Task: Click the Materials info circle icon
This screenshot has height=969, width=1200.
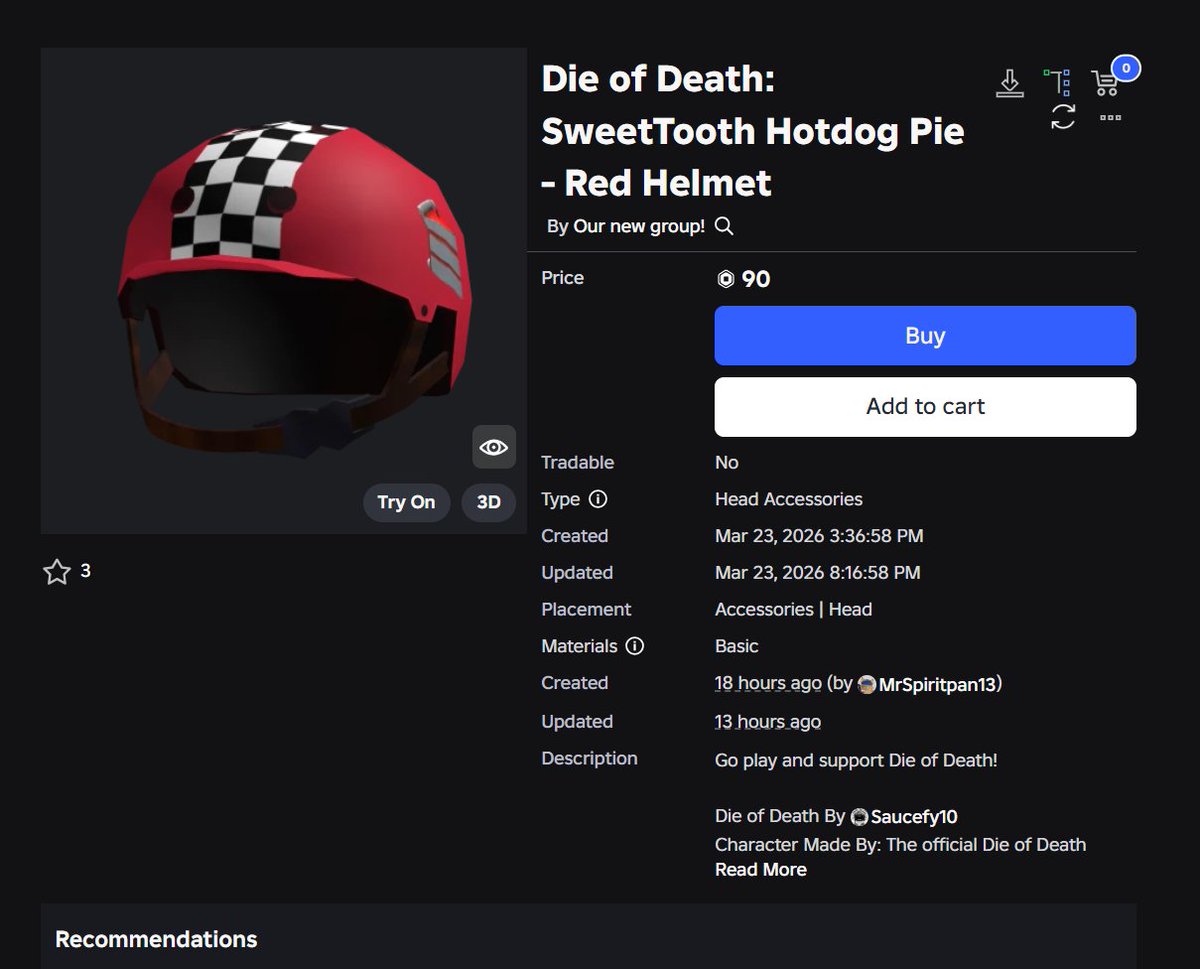Action: [634, 646]
